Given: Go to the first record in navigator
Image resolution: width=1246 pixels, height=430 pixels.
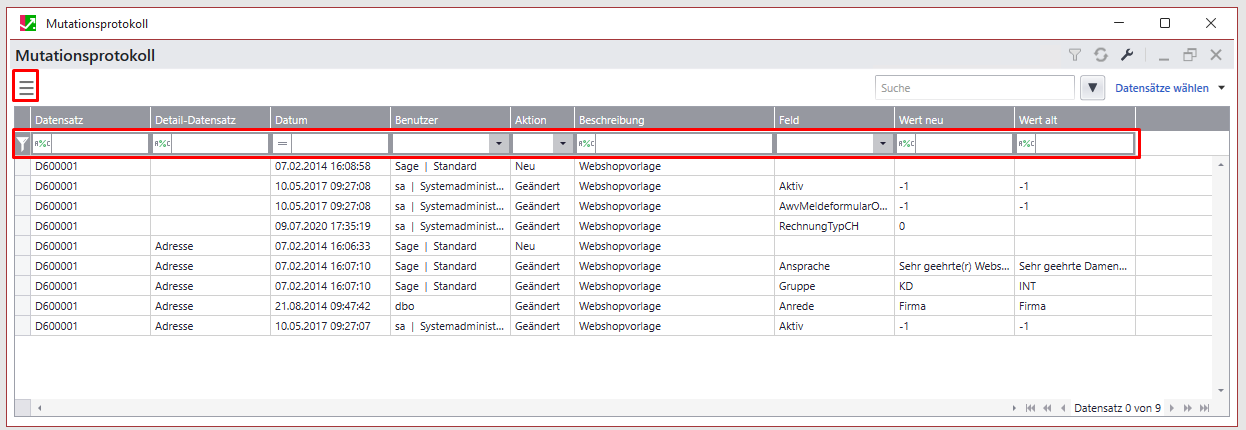Looking at the screenshot, I should 1029,408.
